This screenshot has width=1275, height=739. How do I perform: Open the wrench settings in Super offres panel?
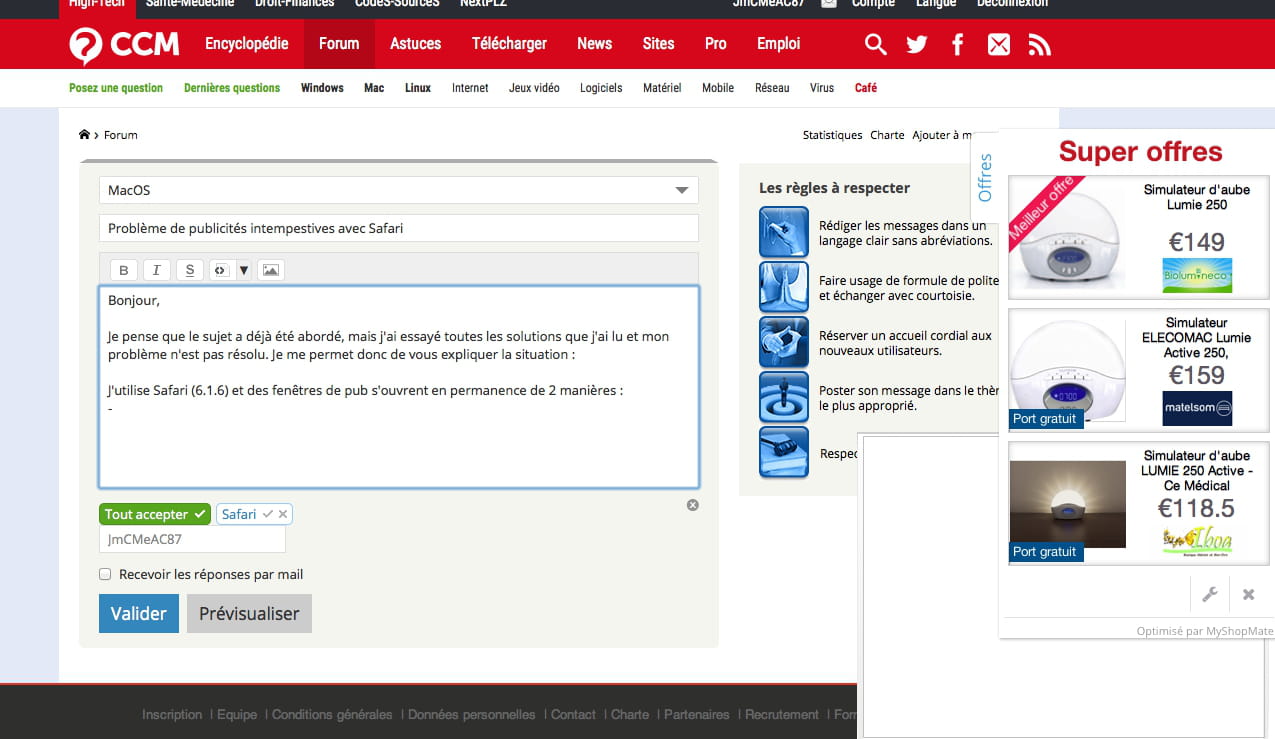pos(1209,594)
